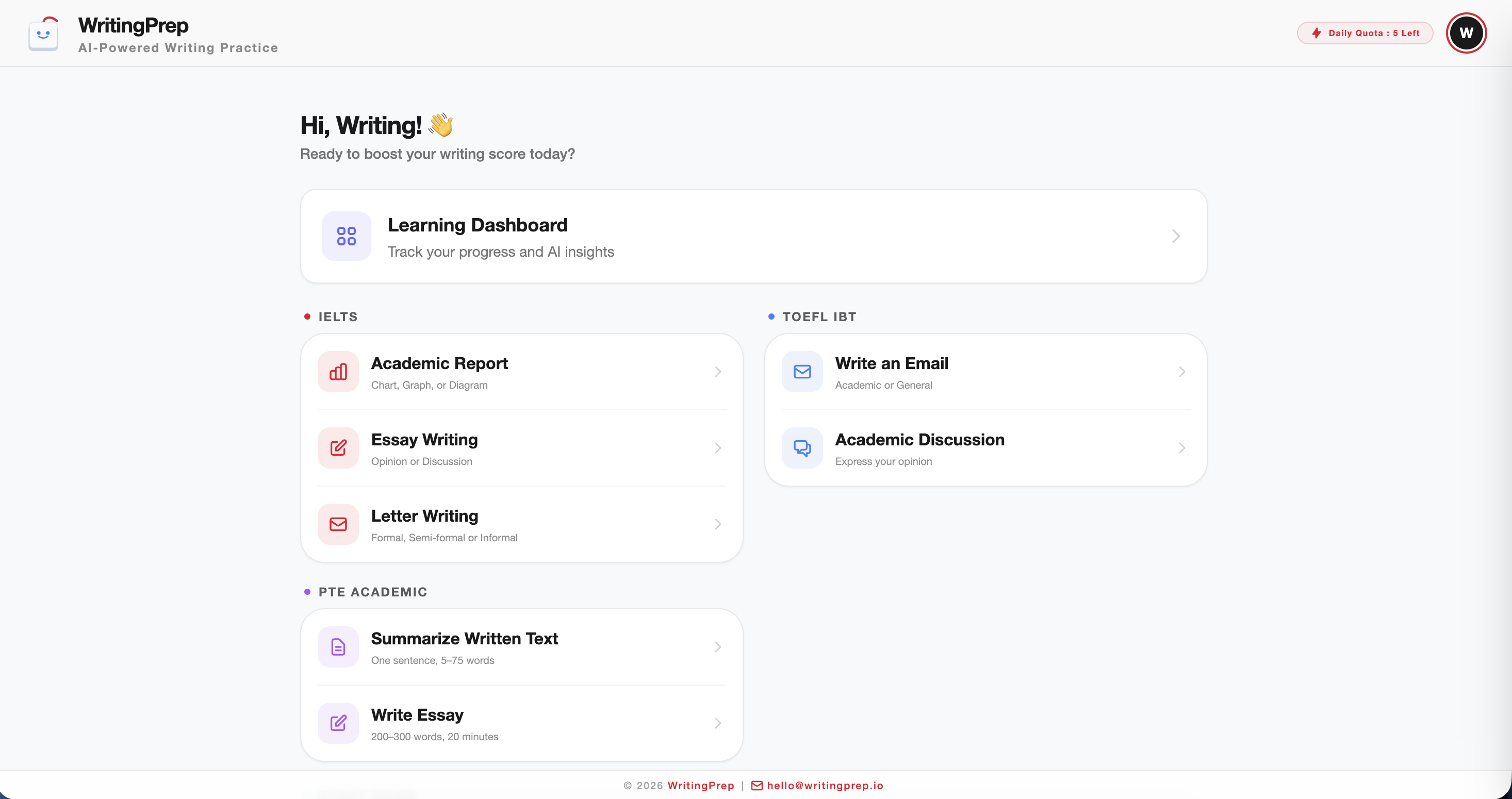Click the purple Write Essay pencil icon
This screenshot has height=799, width=1512.
tap(338, 723)
